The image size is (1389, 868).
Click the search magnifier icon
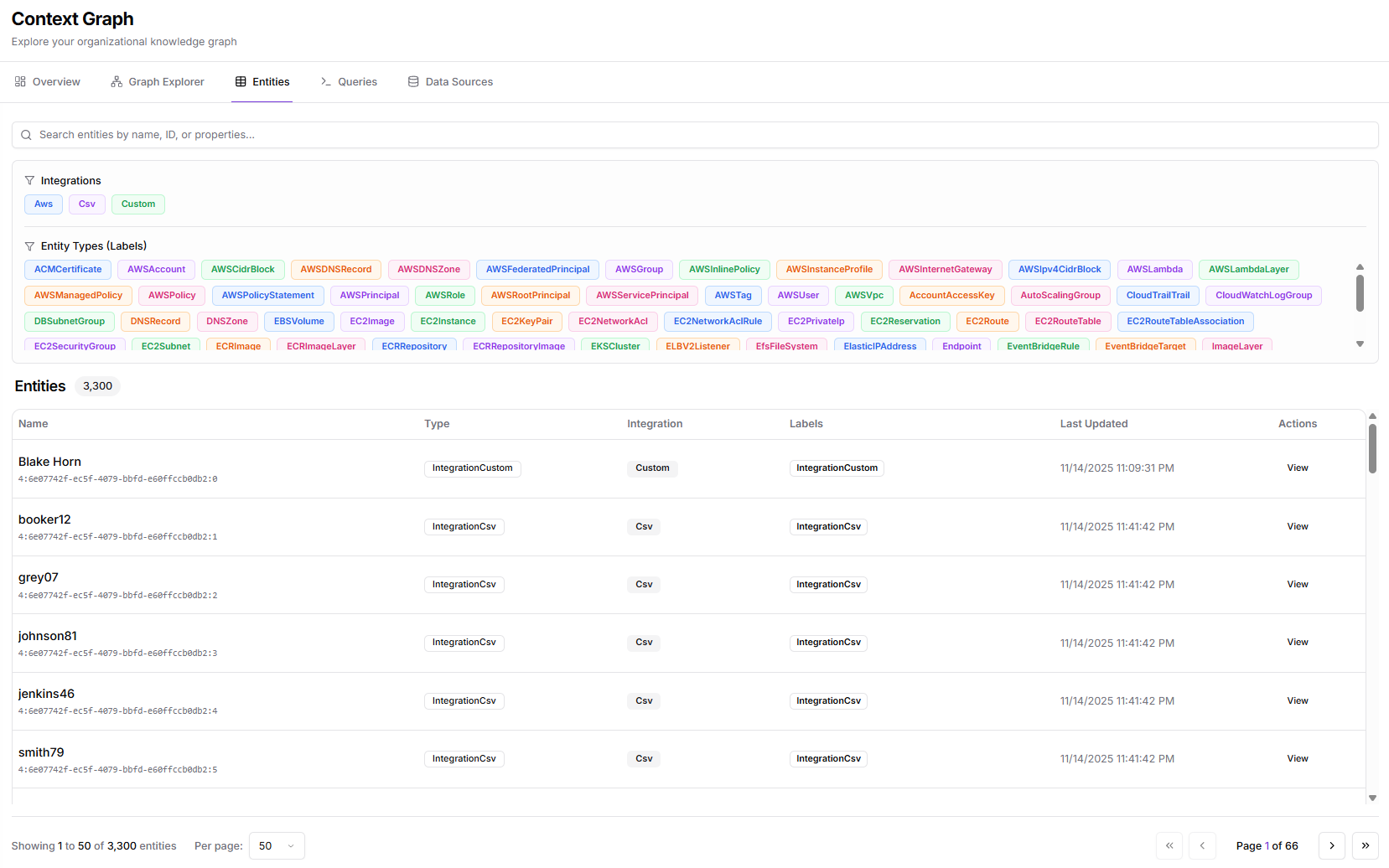[26, 134]
